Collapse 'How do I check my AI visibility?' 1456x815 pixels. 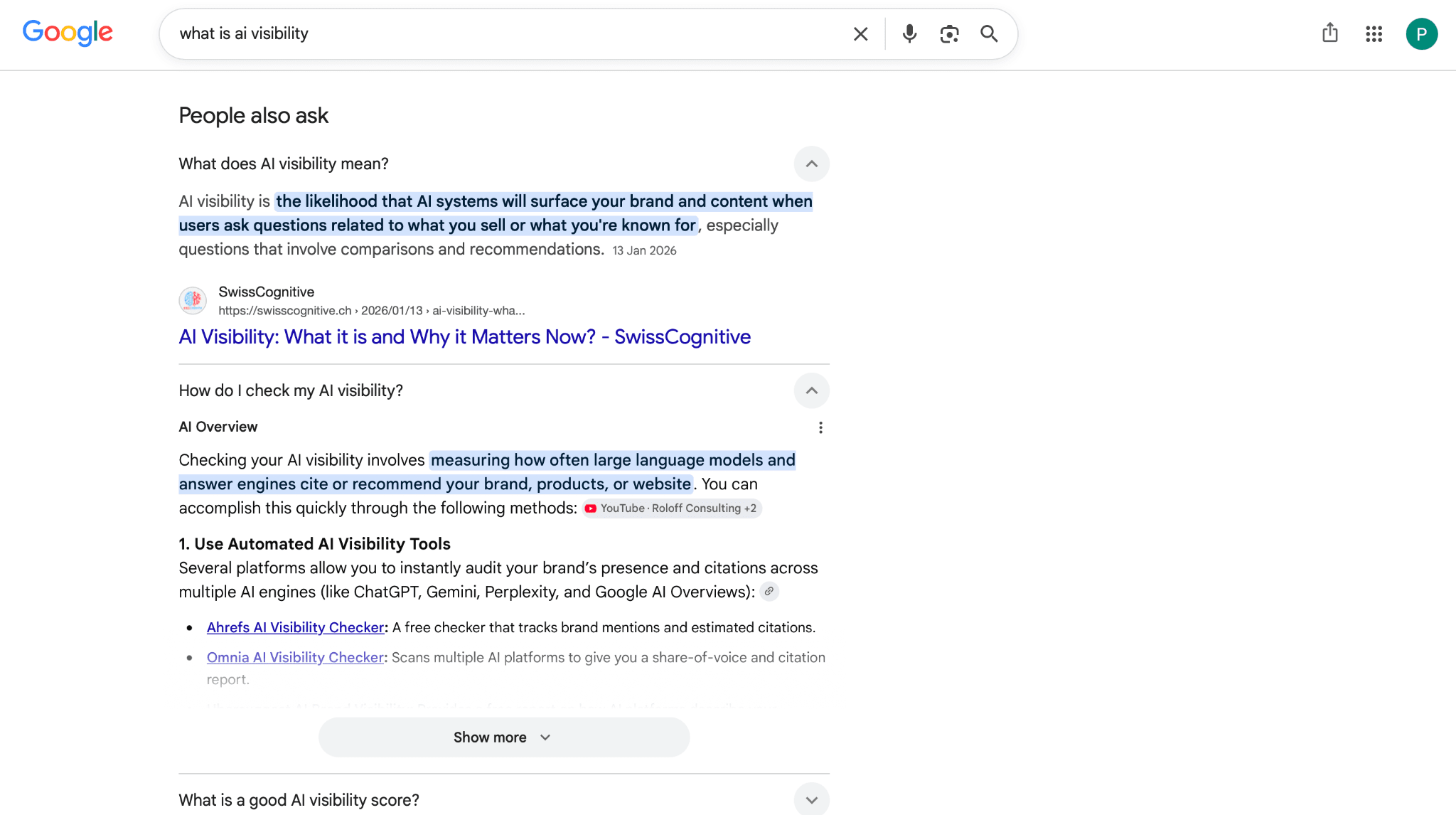point(811,390)
